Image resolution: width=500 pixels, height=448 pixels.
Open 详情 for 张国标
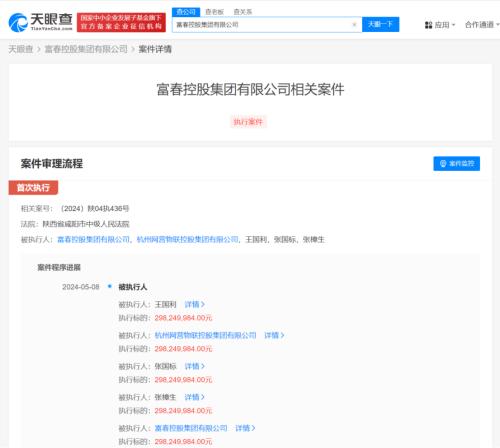[x=194, y=366]
